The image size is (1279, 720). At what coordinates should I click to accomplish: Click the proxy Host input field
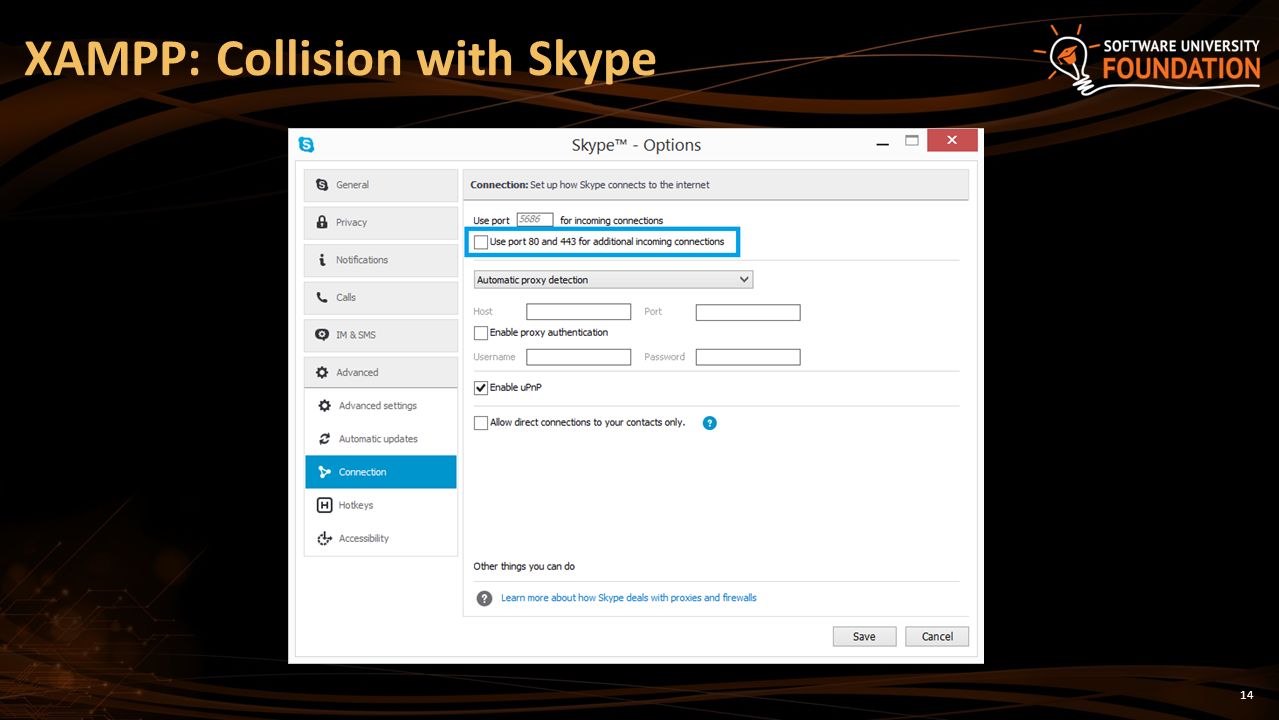[x=579, y=312]
